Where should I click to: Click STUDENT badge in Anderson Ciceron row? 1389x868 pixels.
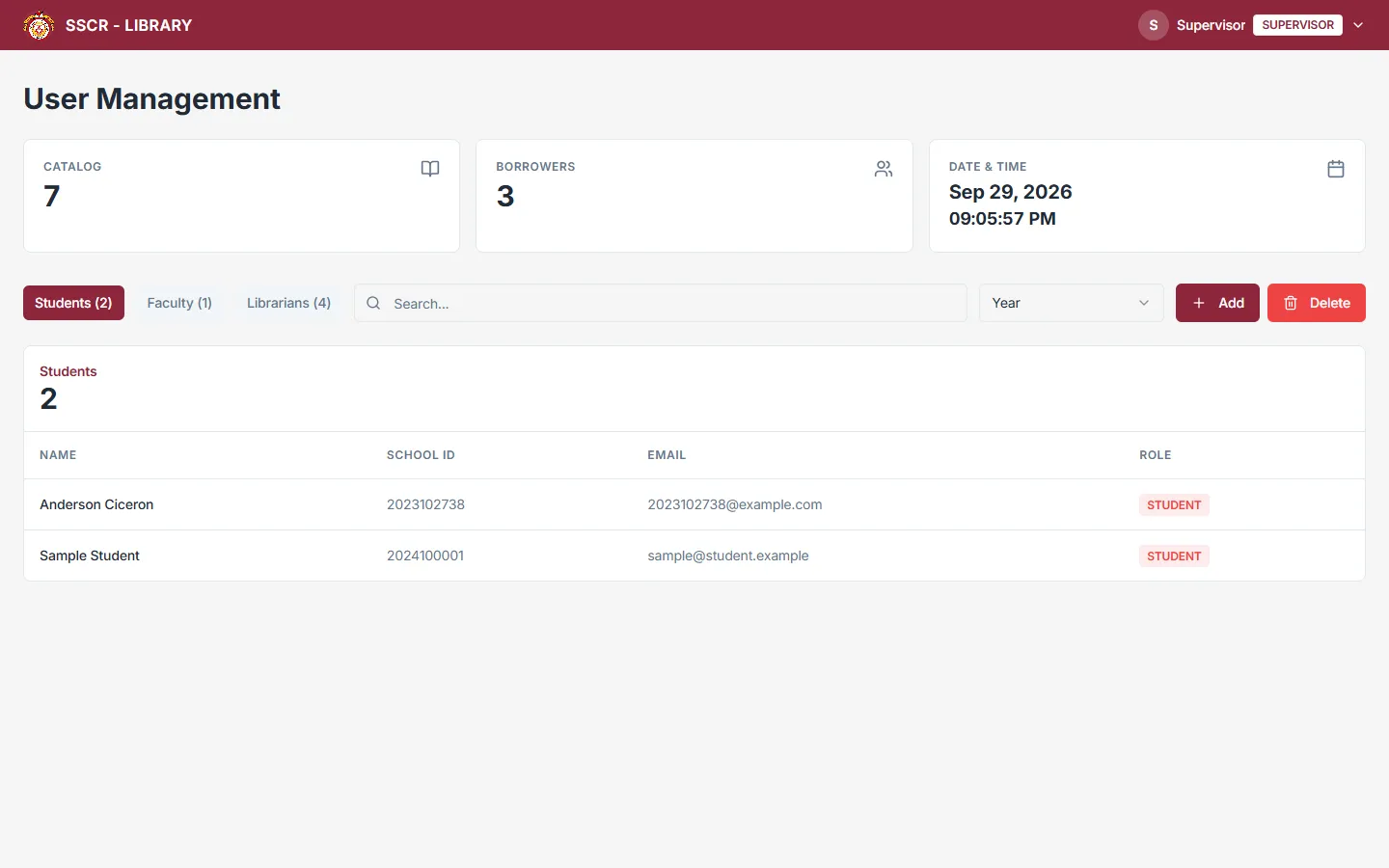coord(1174,504)
